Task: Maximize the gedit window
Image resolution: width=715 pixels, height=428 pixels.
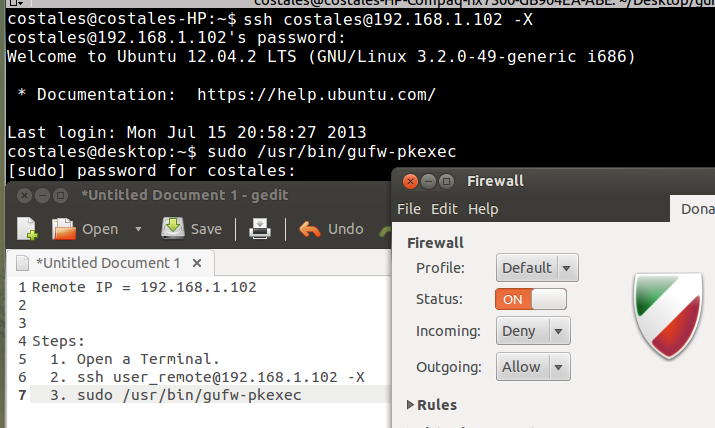Action: 60,196
